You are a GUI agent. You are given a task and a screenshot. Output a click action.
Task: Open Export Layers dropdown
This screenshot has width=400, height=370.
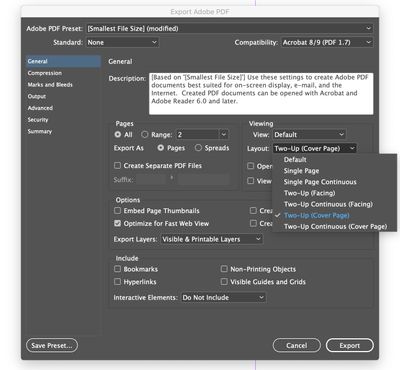point(212,239)
